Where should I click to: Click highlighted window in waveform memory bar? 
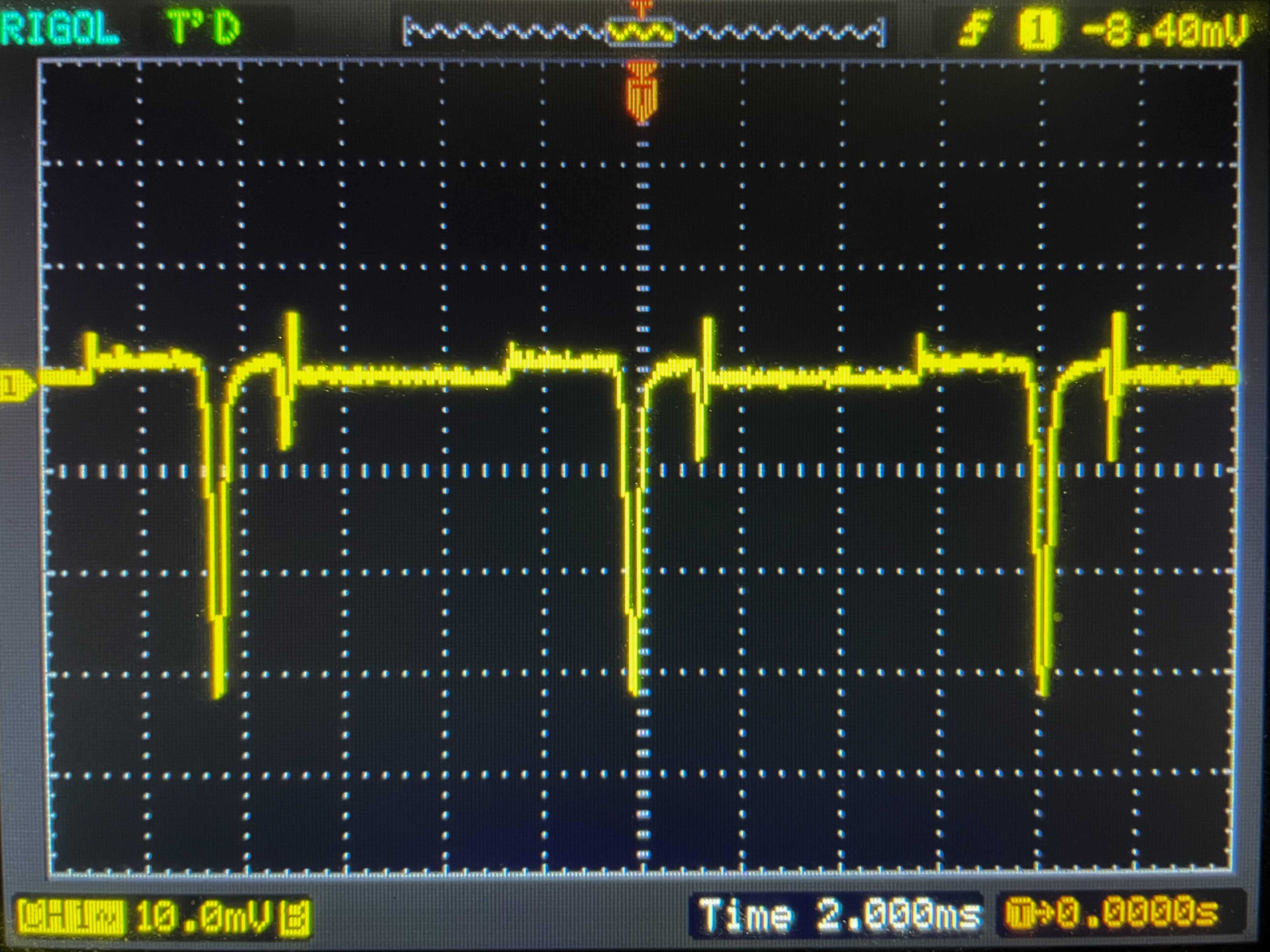pyautogui.click(x=641, y=32)
